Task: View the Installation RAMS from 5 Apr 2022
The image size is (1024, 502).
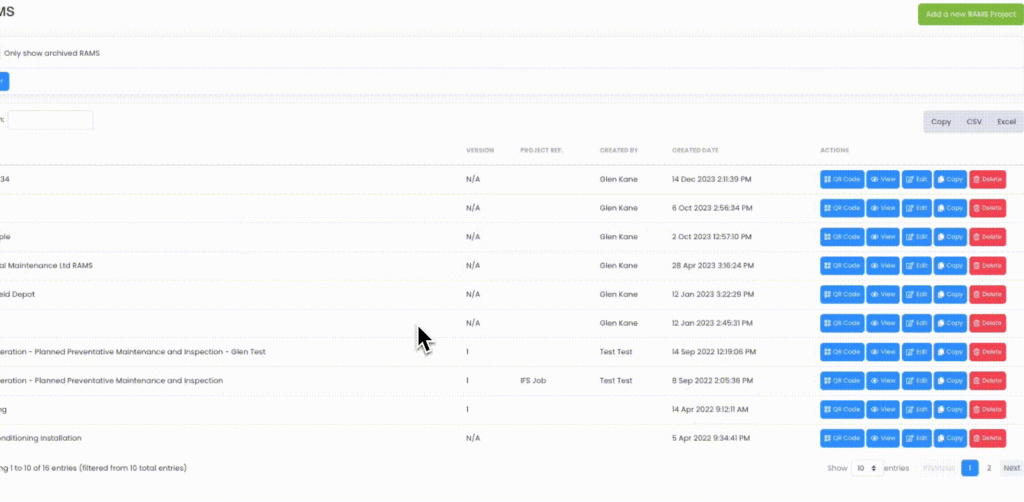Action: 883,438
